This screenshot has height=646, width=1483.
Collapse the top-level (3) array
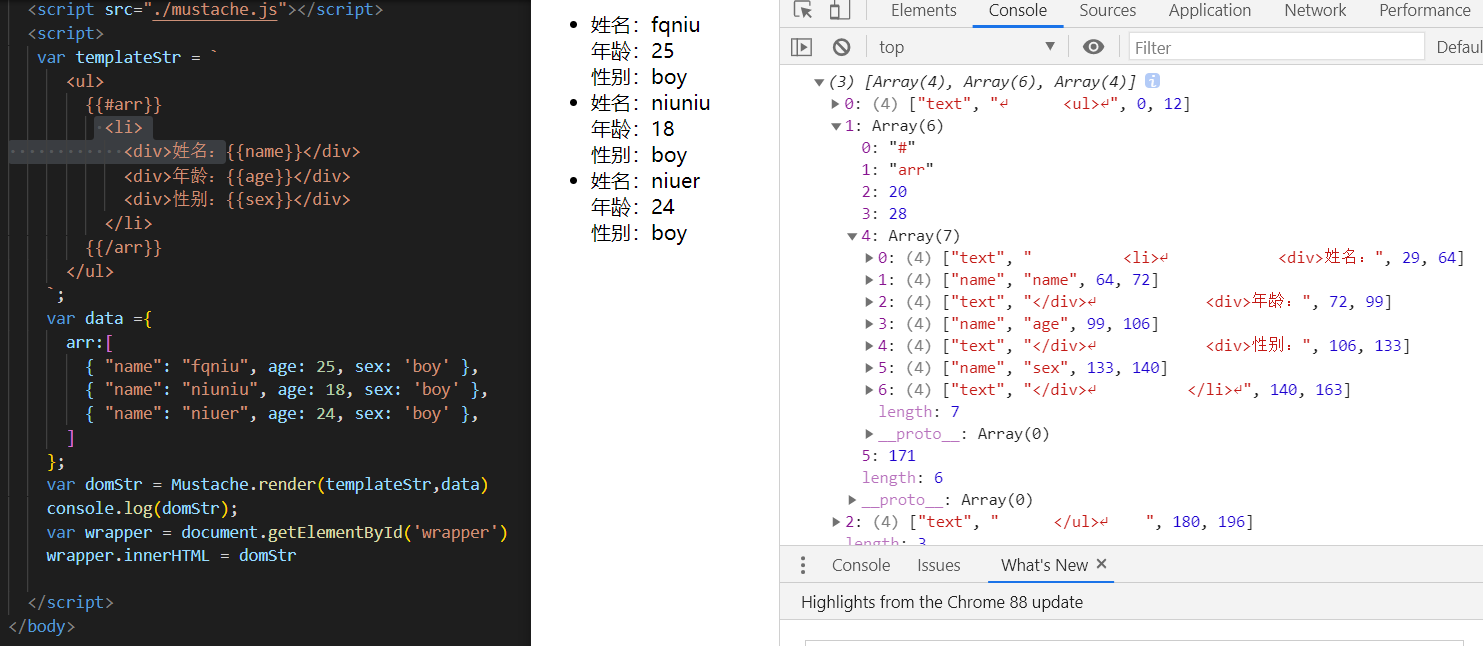coord(819,82)
